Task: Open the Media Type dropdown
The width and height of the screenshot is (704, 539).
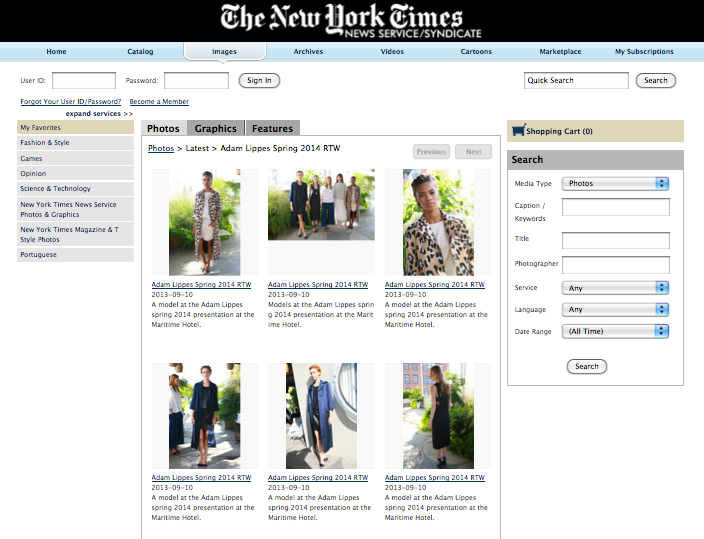Action: click(x=615, y=183)
